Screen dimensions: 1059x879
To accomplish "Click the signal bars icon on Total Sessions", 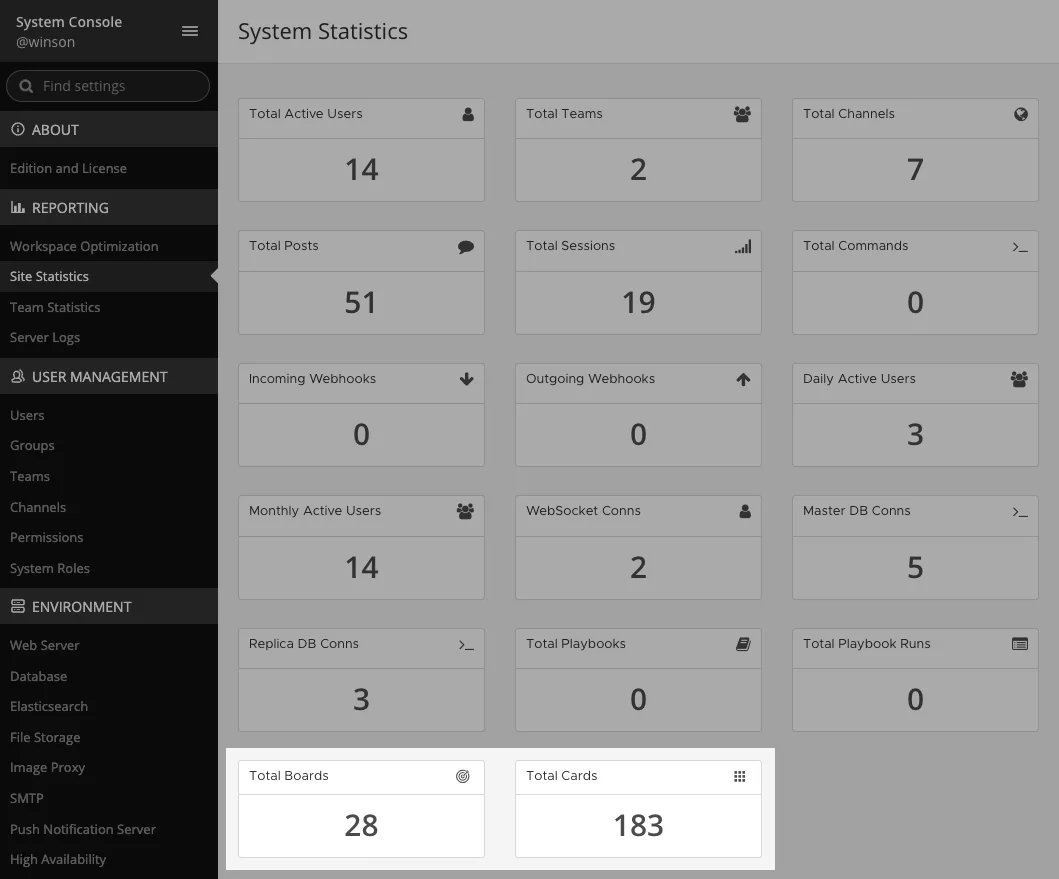I will 743,247.
